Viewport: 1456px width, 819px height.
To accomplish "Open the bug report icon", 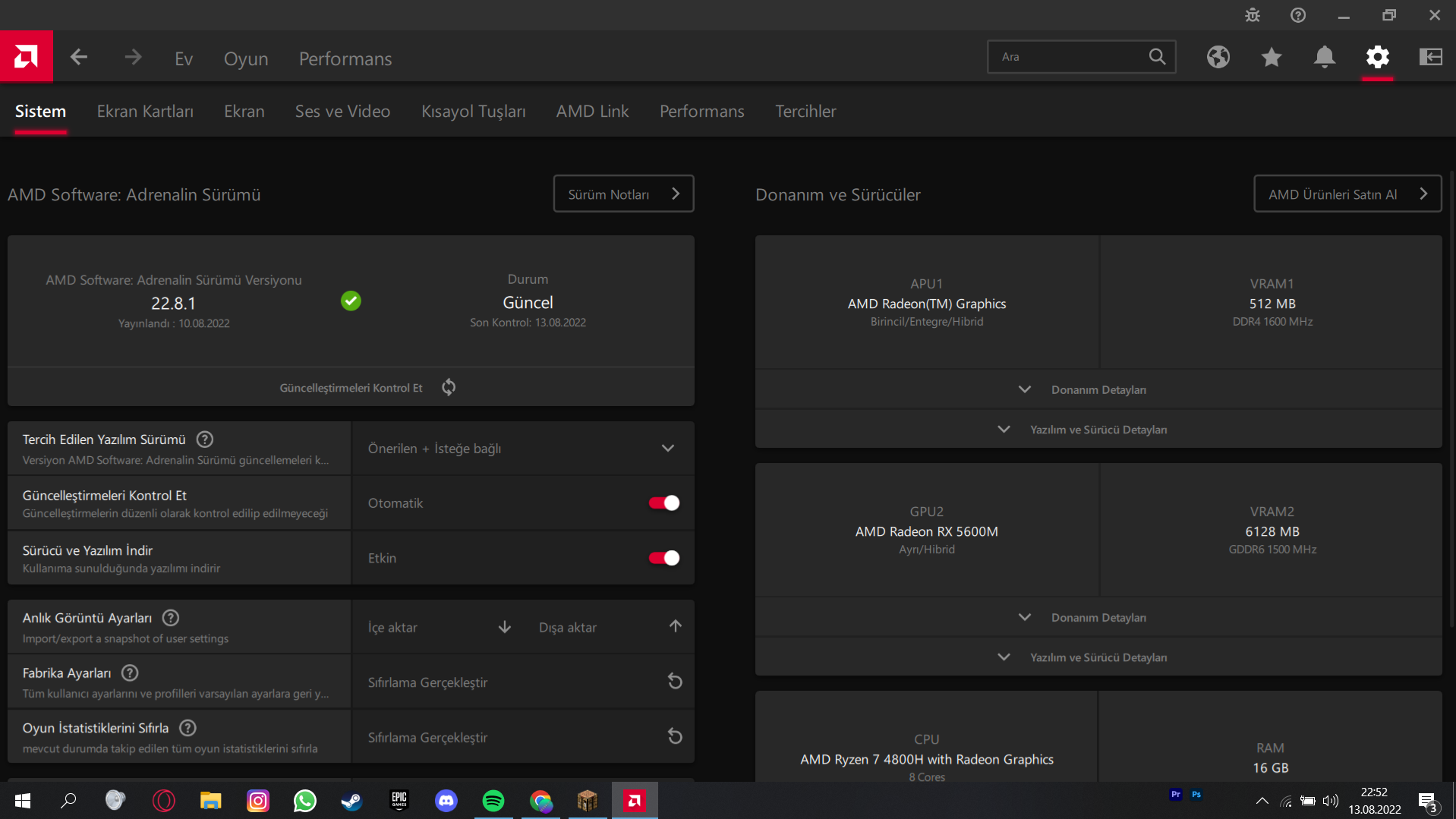I will point(1253,15).
